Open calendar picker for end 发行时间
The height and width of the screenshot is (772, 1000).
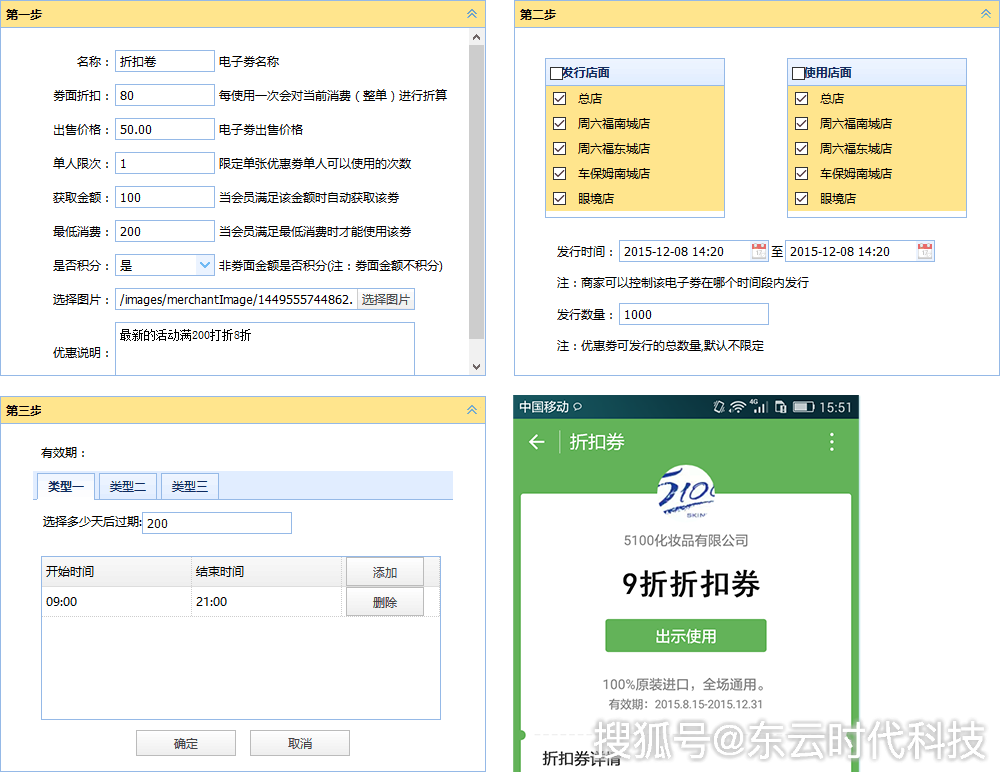click(x=925, y=251)
